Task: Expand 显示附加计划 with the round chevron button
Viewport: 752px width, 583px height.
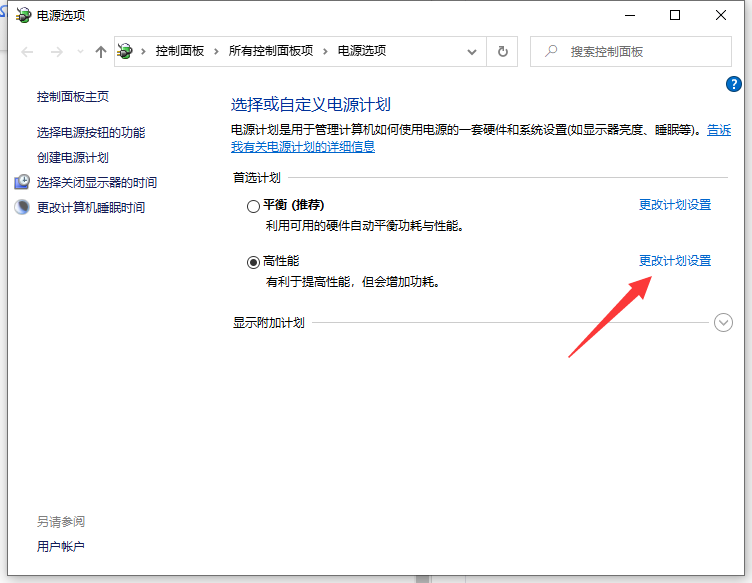Action: 724,323
